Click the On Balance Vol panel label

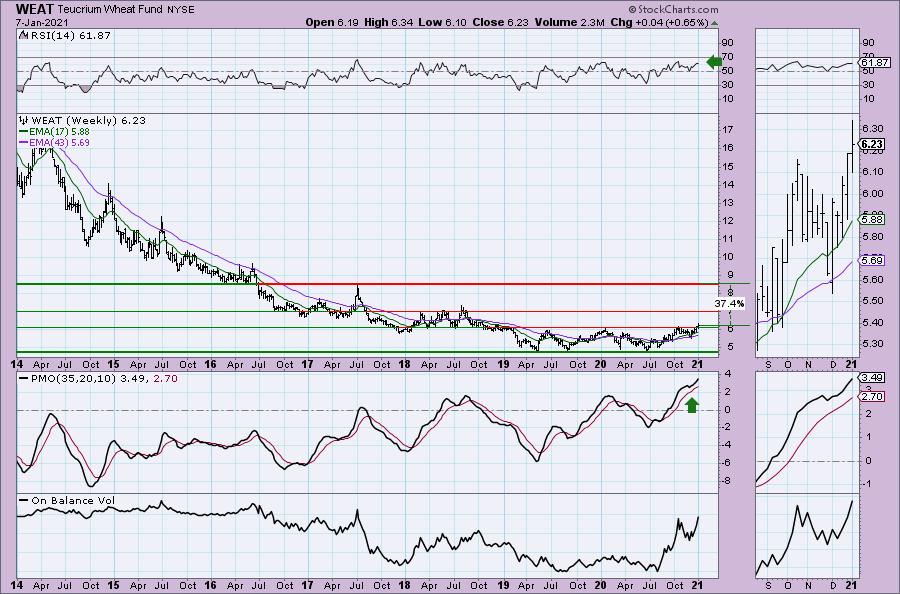click(73, 500)
